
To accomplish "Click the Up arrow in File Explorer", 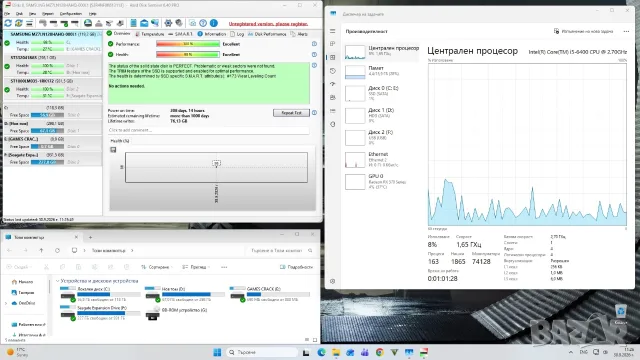I will pyautogui.click(x=41, y=250).
